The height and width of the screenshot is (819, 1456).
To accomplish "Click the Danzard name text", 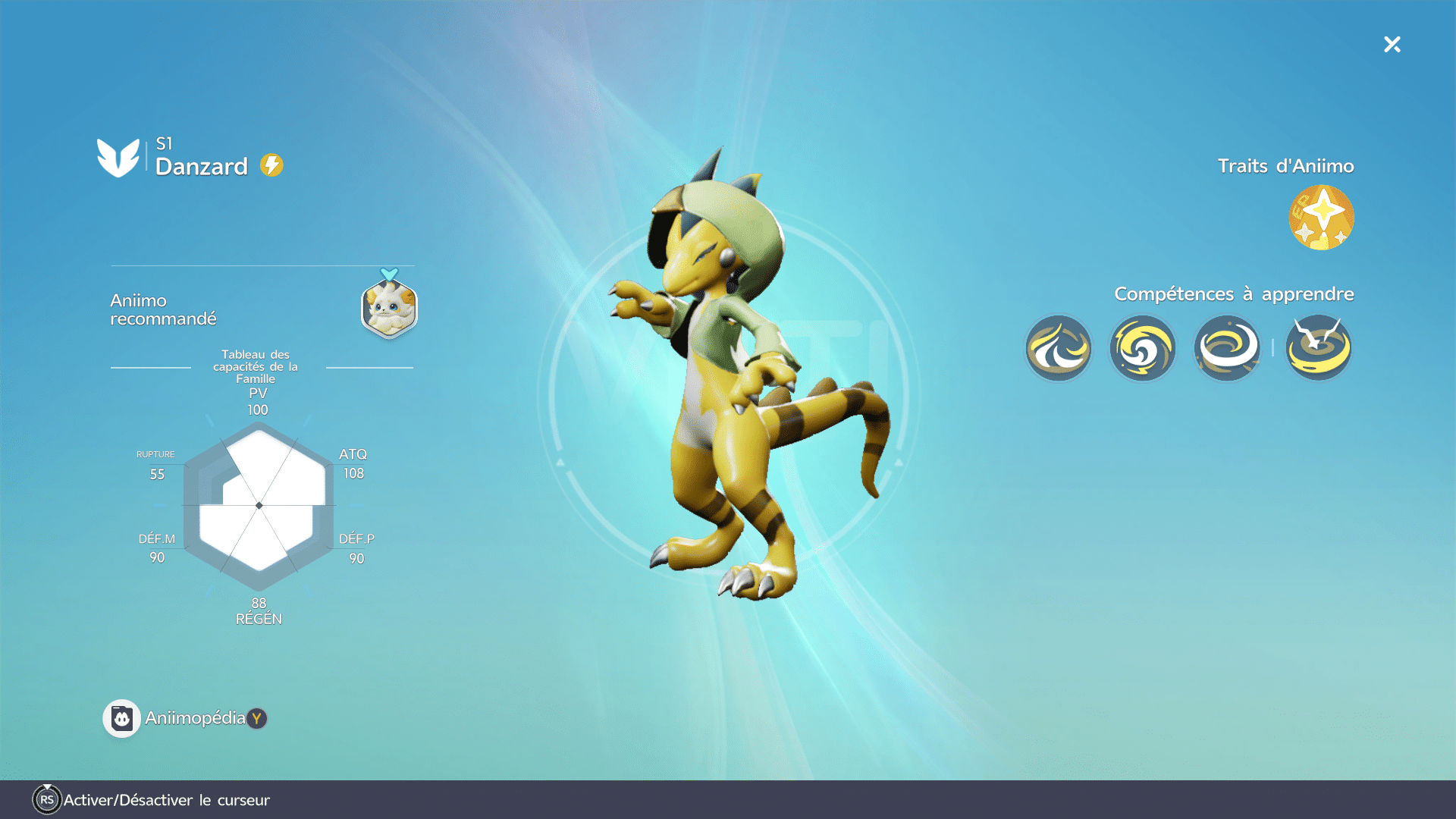I will tap(202, 167).
